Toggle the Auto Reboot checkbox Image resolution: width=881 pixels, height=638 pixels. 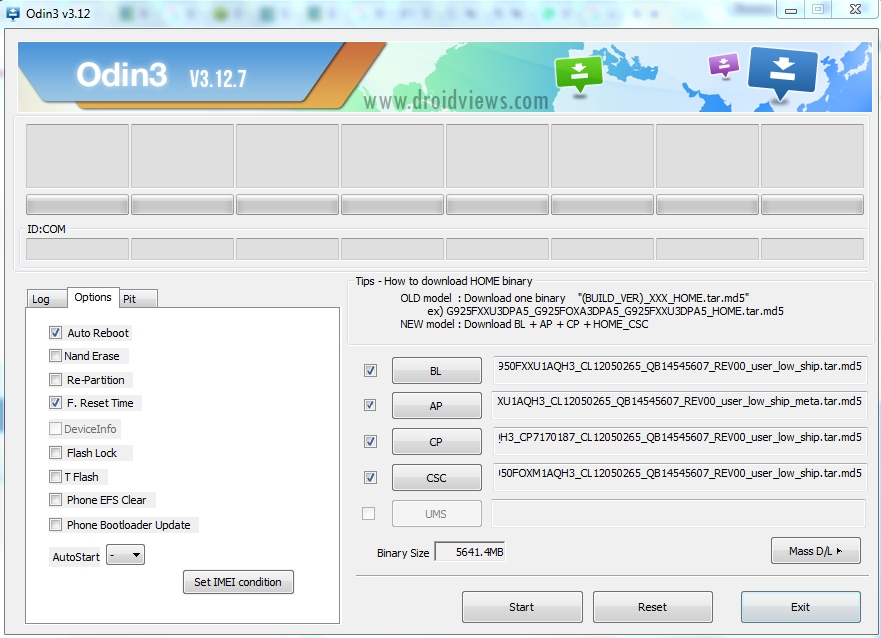(x=55, y=332)
